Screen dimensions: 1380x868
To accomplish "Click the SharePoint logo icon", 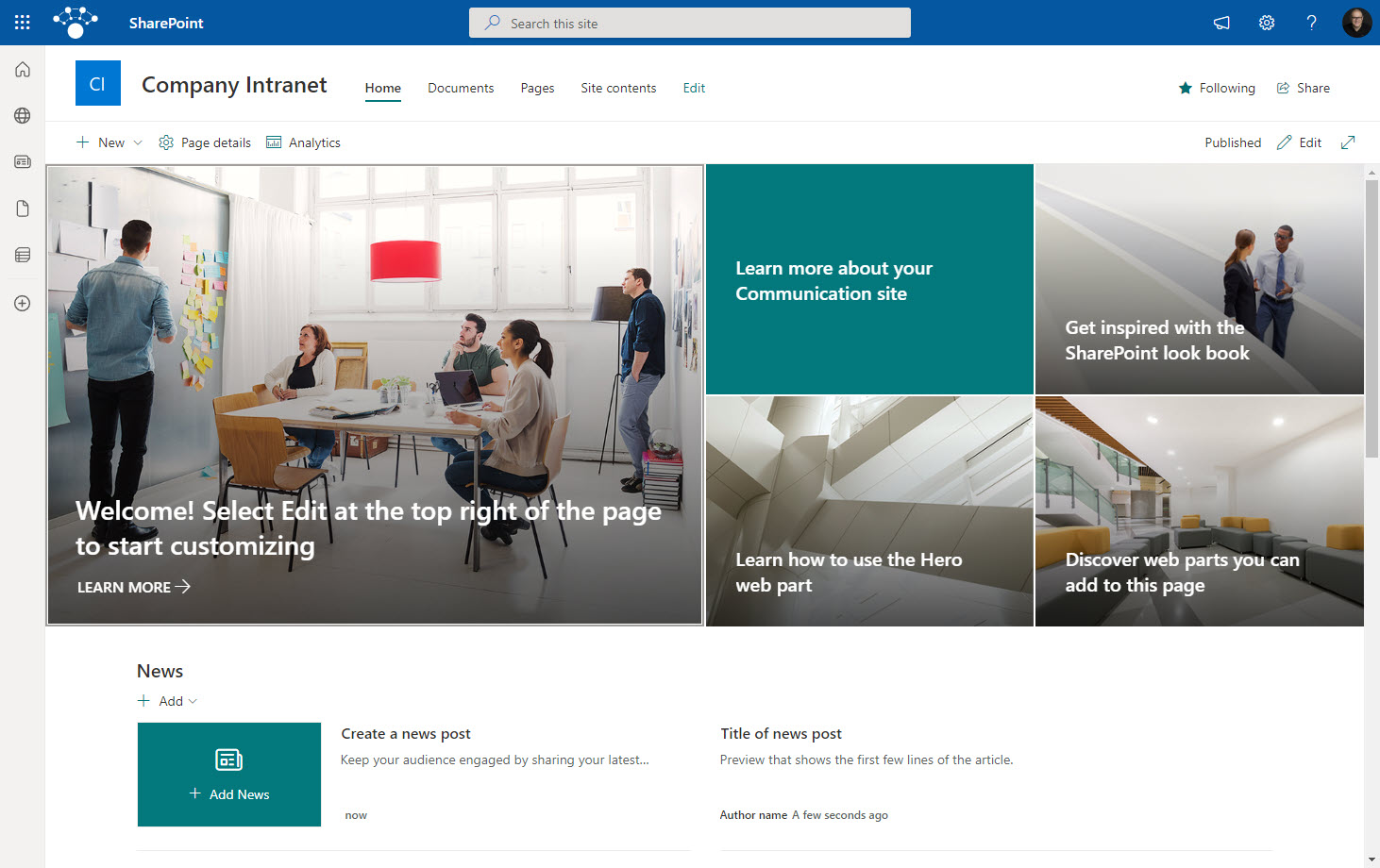I will 76,22.
